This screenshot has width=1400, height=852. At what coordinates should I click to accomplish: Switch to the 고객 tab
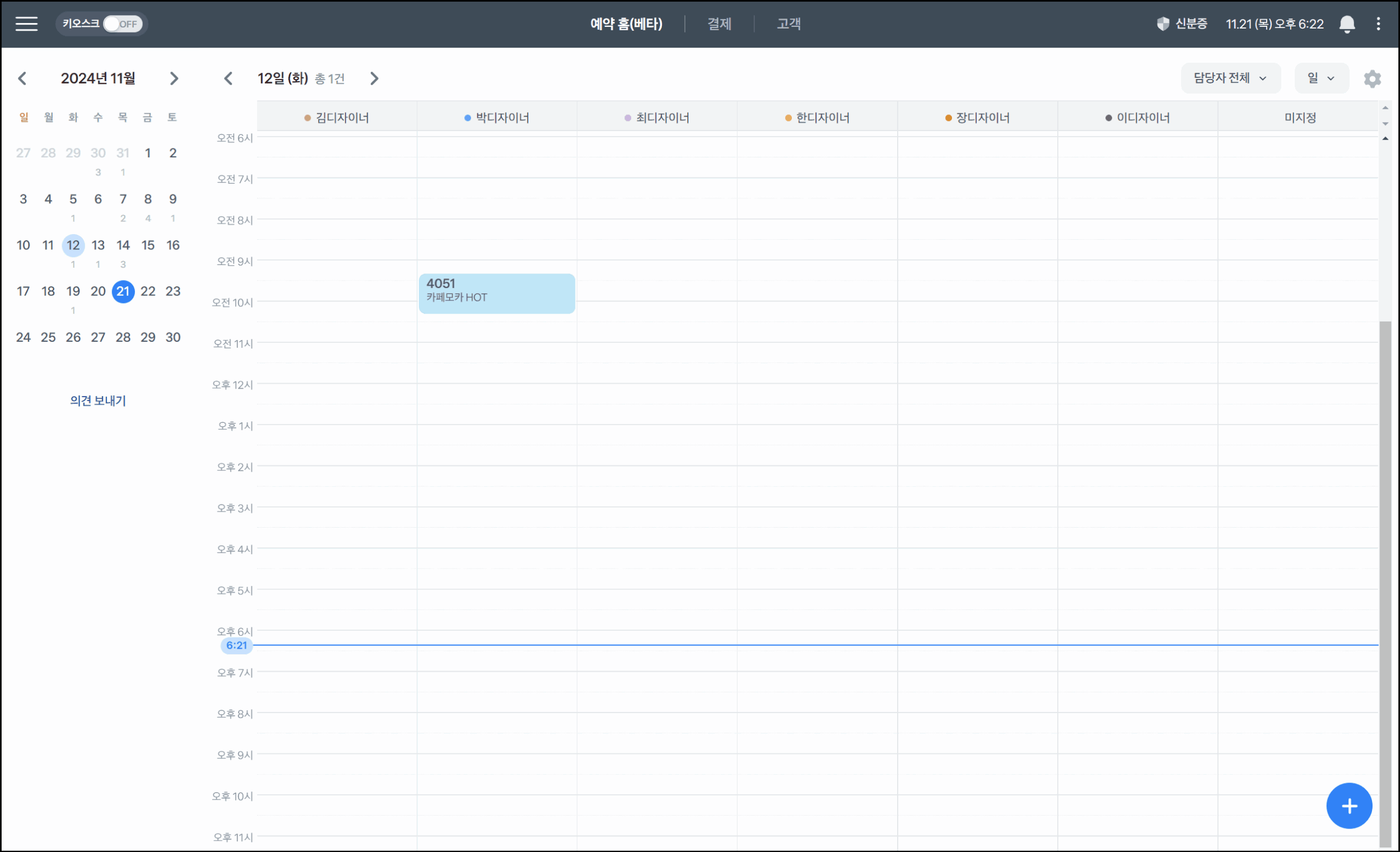pyautogui.click(x=788, y=24)
